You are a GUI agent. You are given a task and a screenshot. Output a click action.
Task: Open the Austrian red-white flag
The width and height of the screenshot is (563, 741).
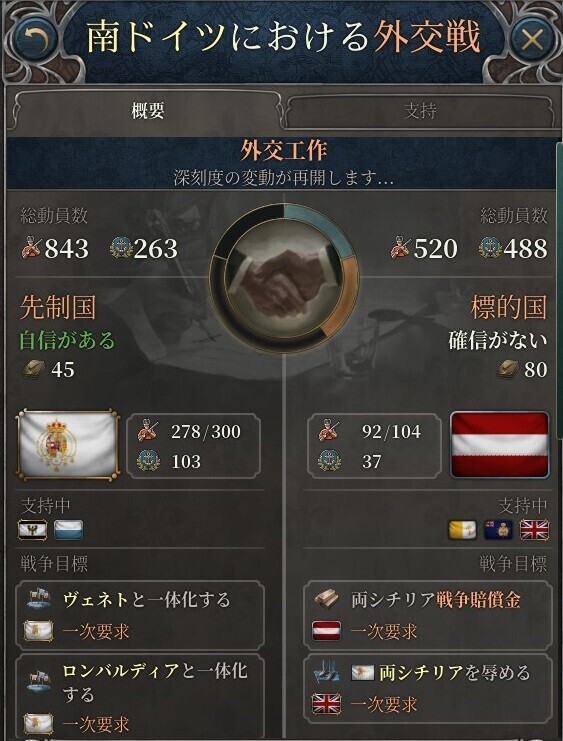click(x=500, y=445)
